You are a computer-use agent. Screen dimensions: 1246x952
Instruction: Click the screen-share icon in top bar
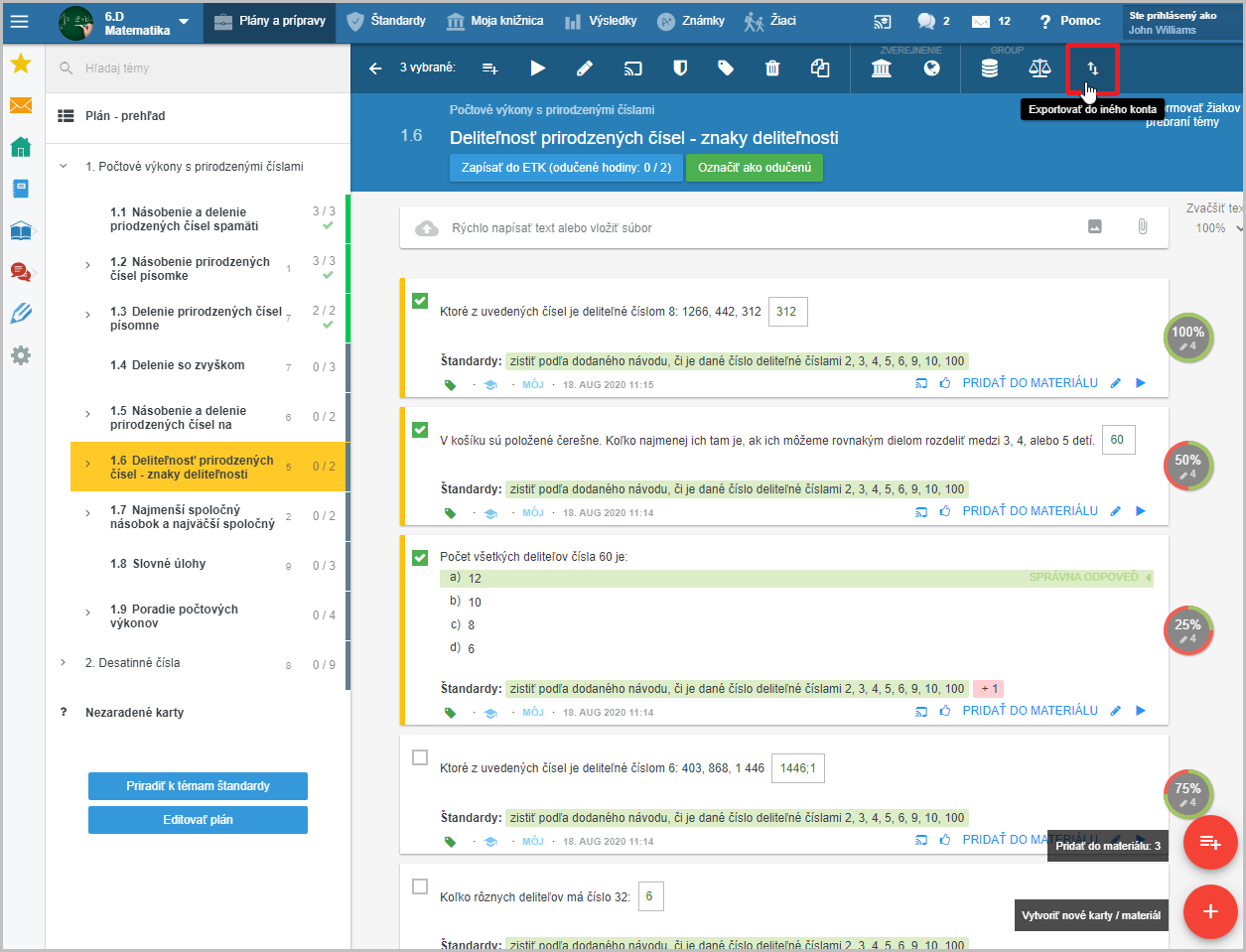click(x=883, y=21)
